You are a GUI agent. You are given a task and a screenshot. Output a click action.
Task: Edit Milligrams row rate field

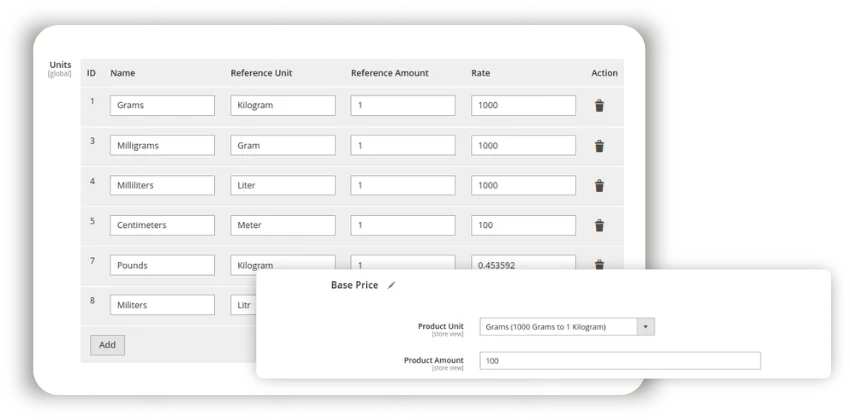[523, 145]
